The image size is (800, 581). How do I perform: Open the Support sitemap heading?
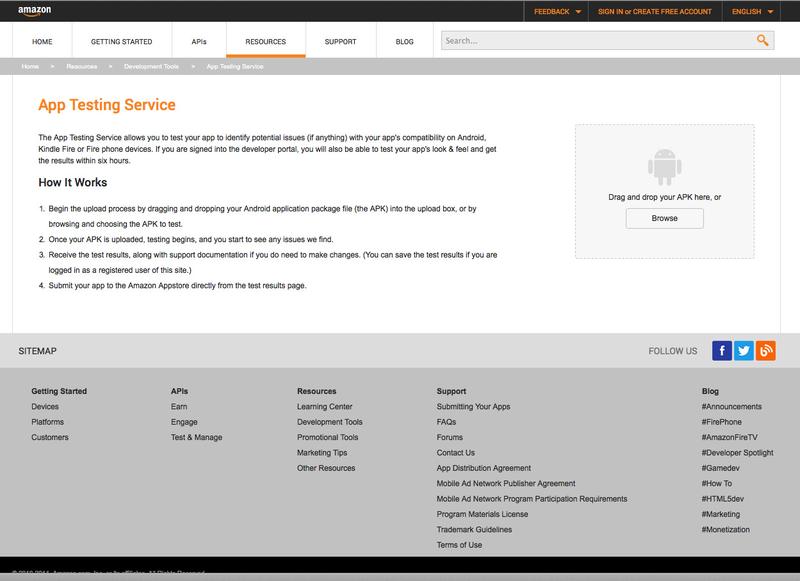452,391
